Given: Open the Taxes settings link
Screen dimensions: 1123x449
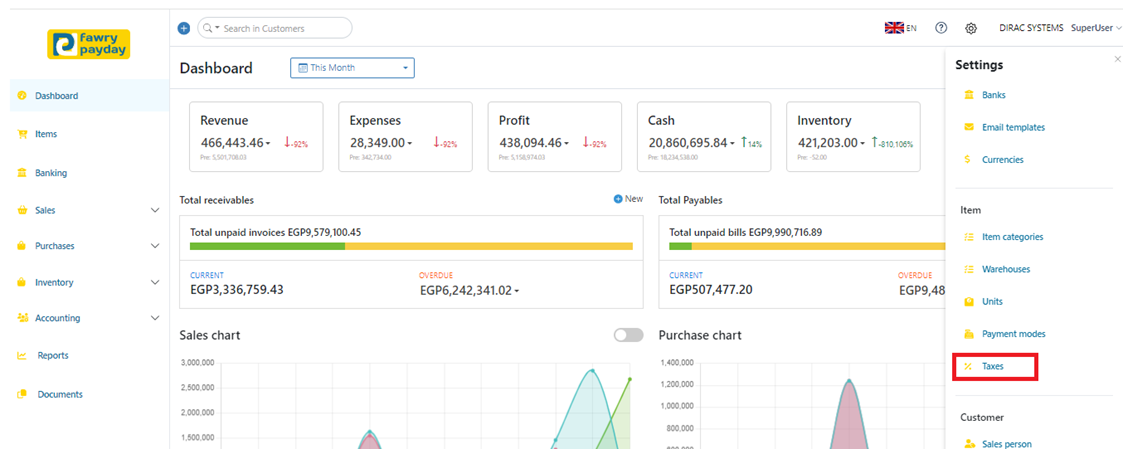Looking at the screenshot, I should click(x=992, y=367).
